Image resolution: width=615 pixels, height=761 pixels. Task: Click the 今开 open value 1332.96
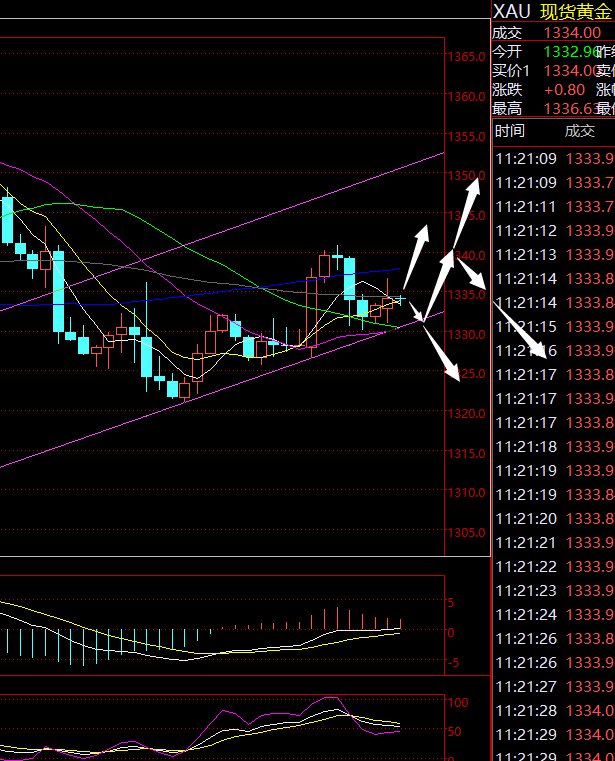tap(570, 52)
